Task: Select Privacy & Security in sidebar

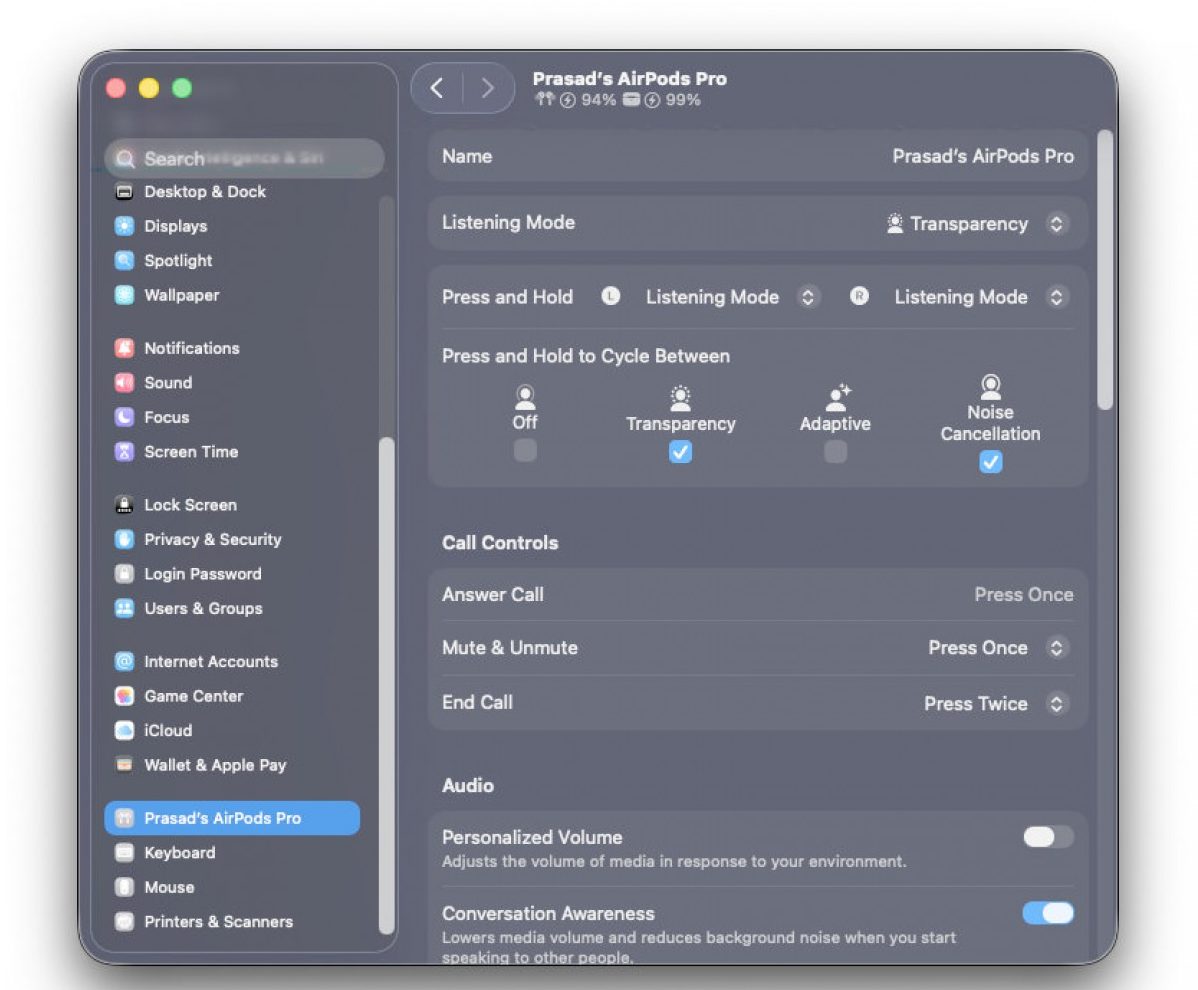Action: [212, 540]
